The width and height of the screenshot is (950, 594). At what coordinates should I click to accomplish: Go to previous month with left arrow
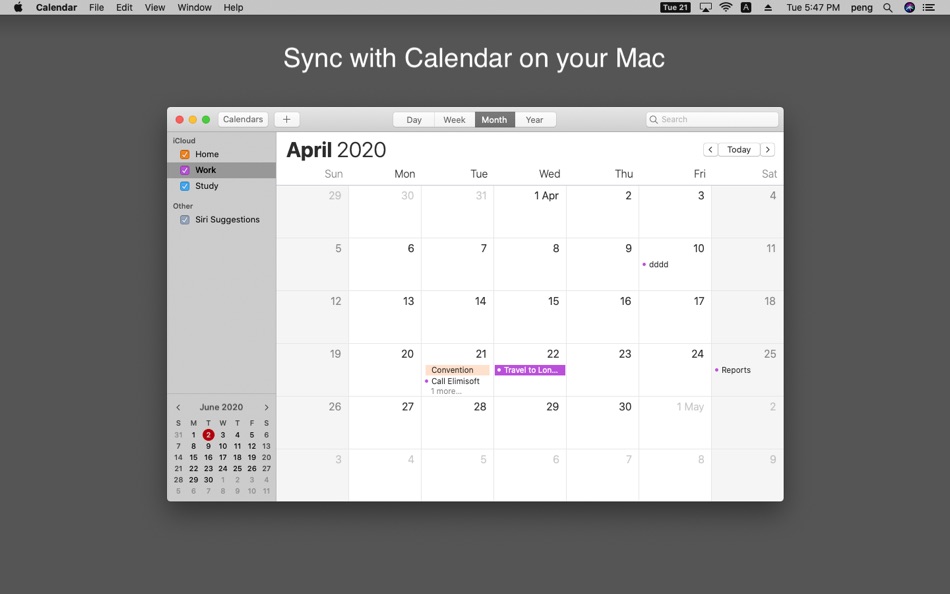(x=710, y=150)
